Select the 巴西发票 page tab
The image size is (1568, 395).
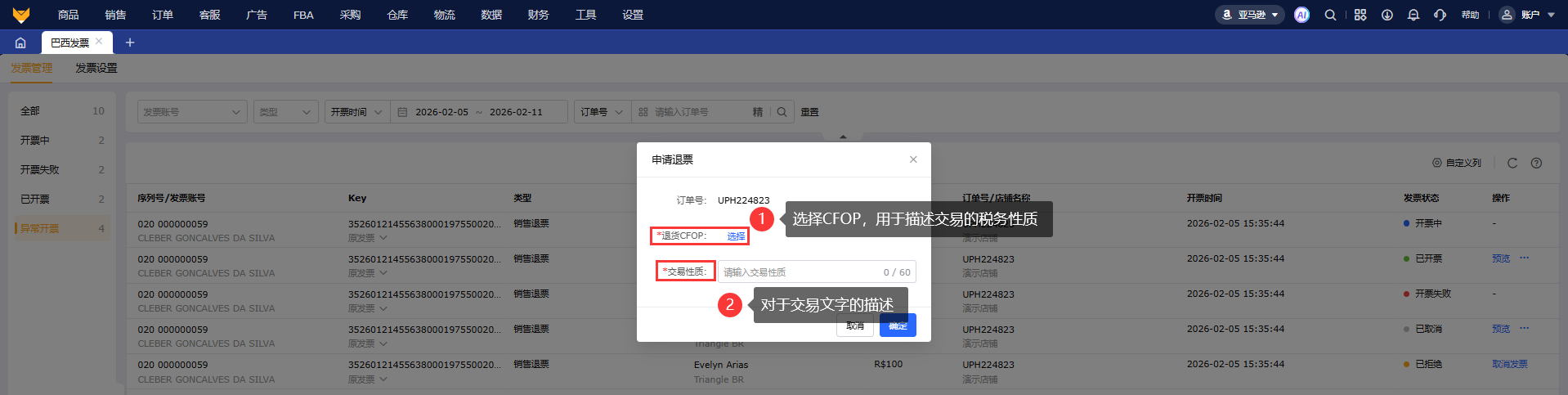click(70, 43)
